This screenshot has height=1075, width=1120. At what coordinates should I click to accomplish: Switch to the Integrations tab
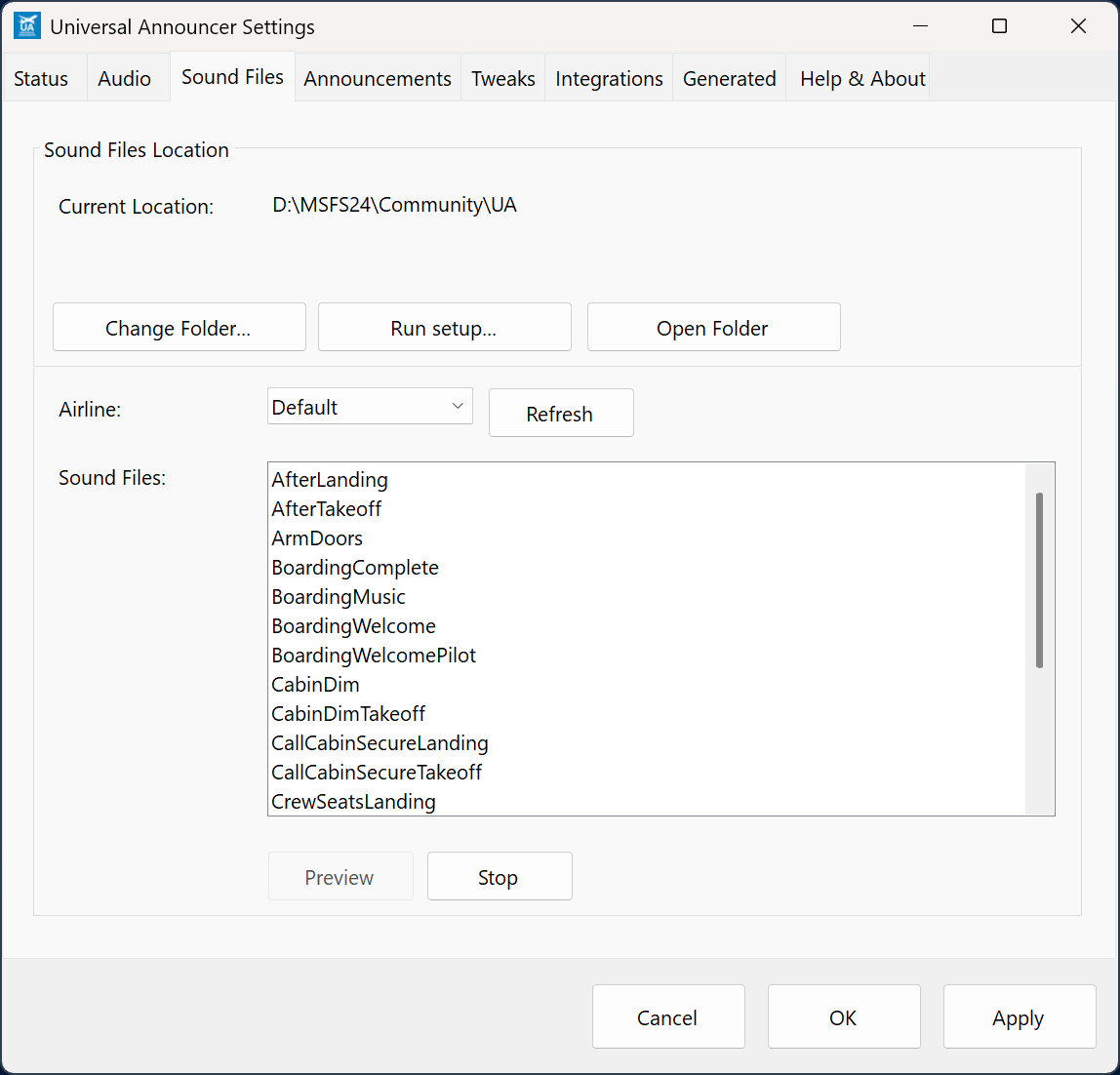[609, 78]
